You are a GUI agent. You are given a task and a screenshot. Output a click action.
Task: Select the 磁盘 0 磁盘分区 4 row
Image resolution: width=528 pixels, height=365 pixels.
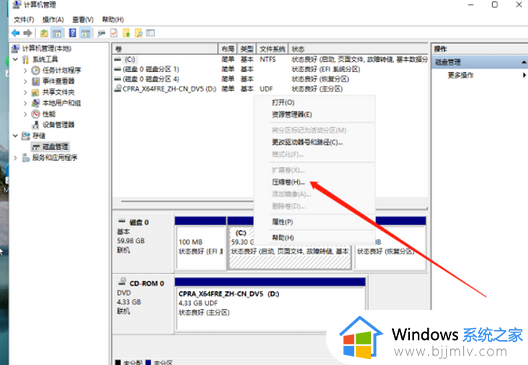[270, 79]
